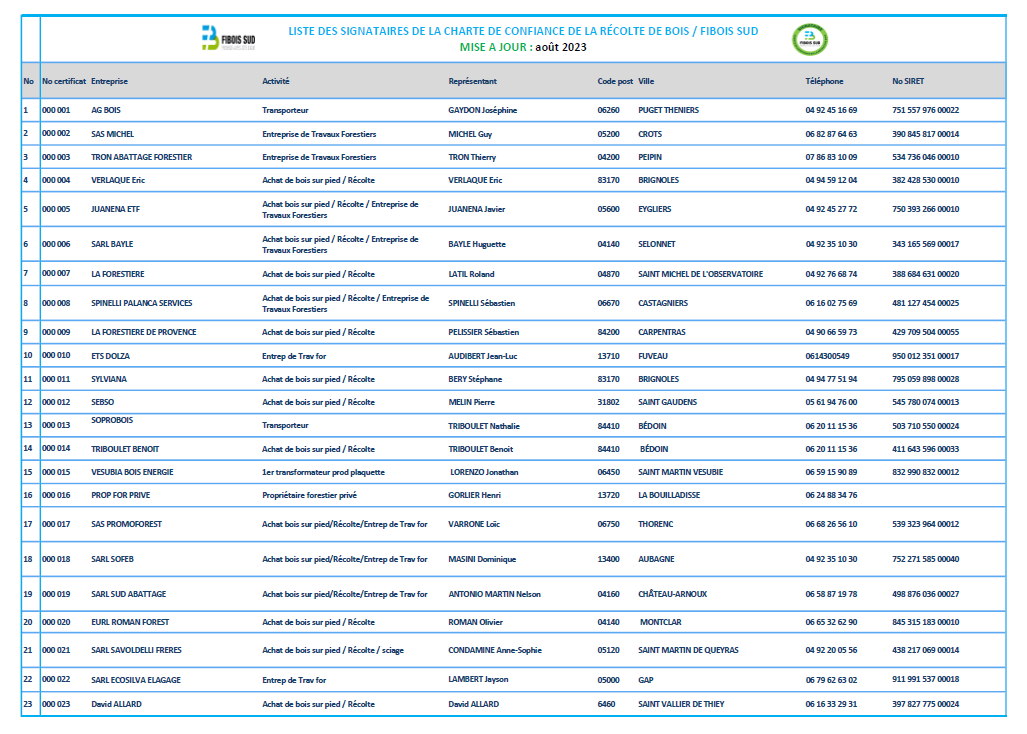Click SIRET '397 827 775 00024'

(925, 704)
